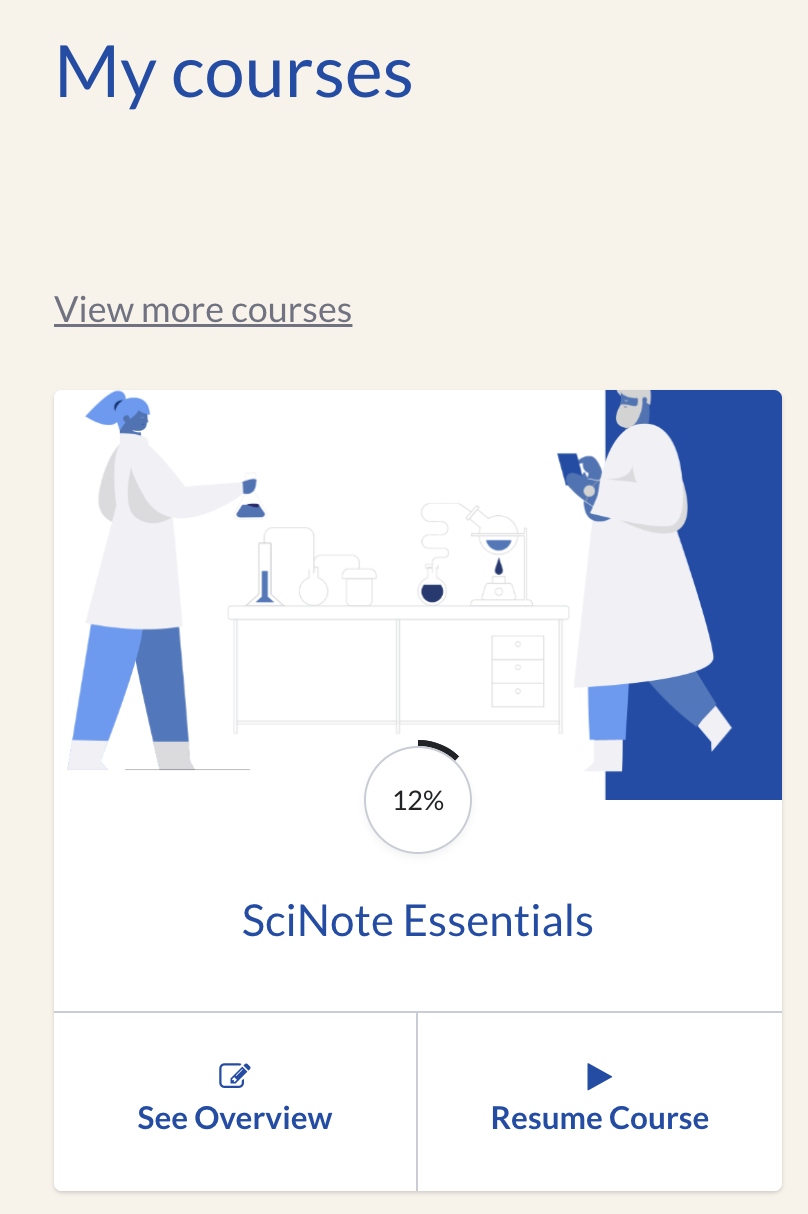
Task: Select the "My courses" page heading
Action: coord(233,72)
